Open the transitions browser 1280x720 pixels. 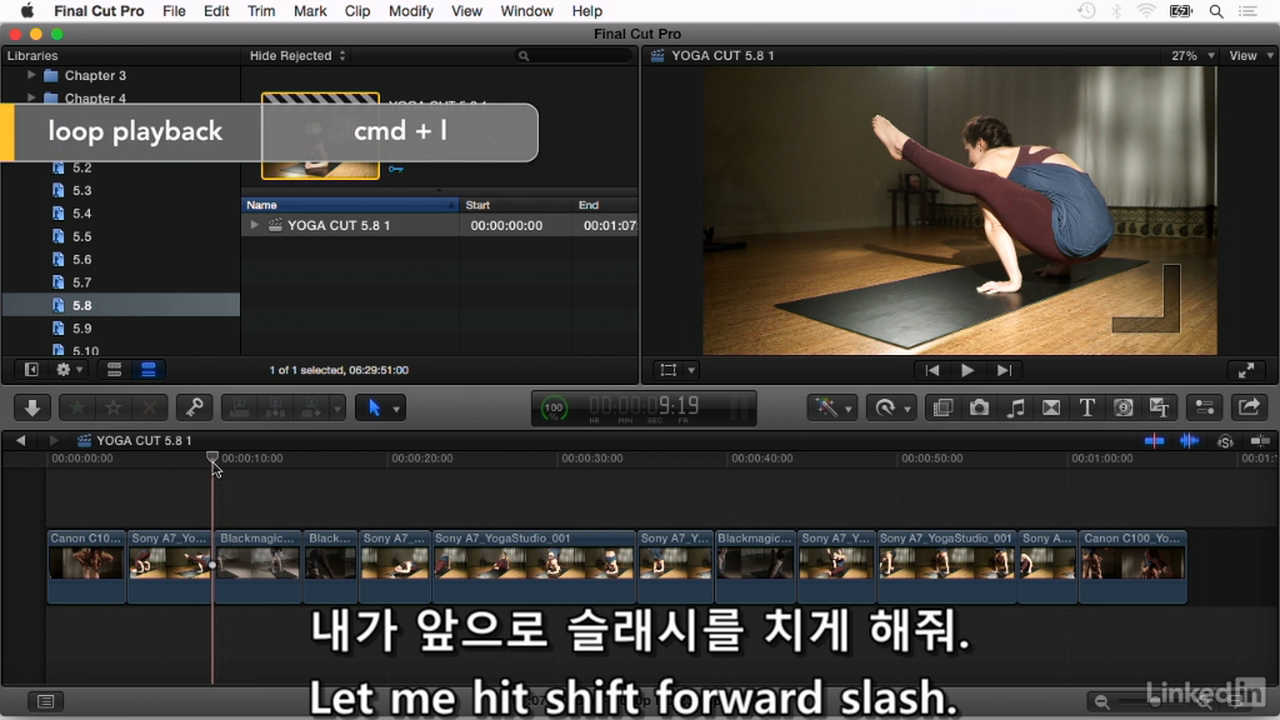[1051, 407]
